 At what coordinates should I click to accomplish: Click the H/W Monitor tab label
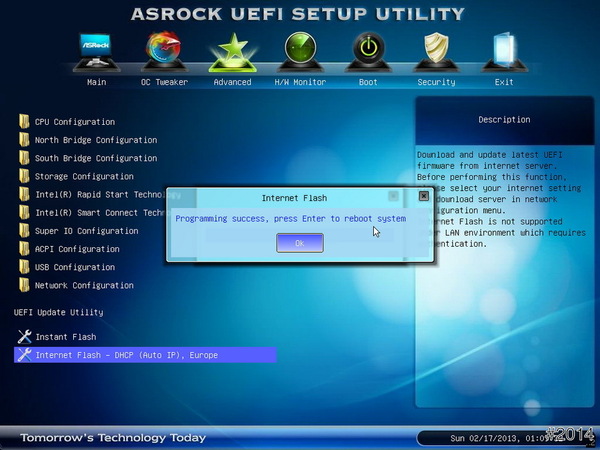300,82
